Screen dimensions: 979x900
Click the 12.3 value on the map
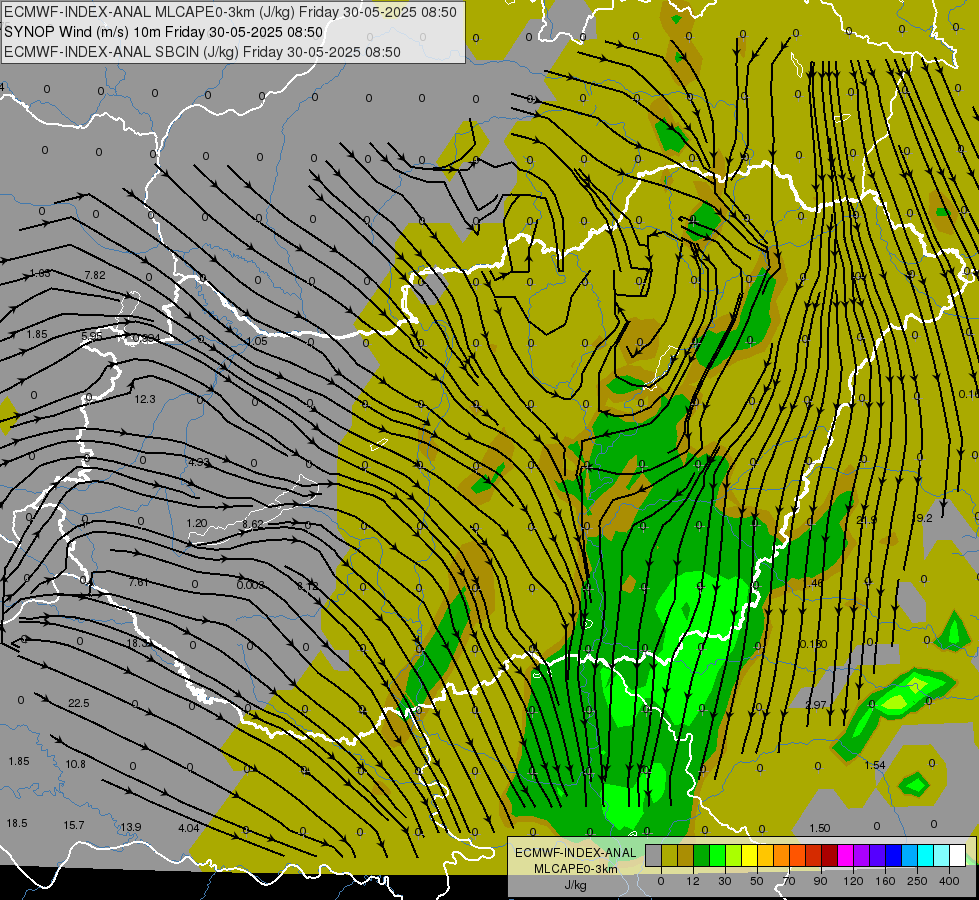click(x=145, y=399)
